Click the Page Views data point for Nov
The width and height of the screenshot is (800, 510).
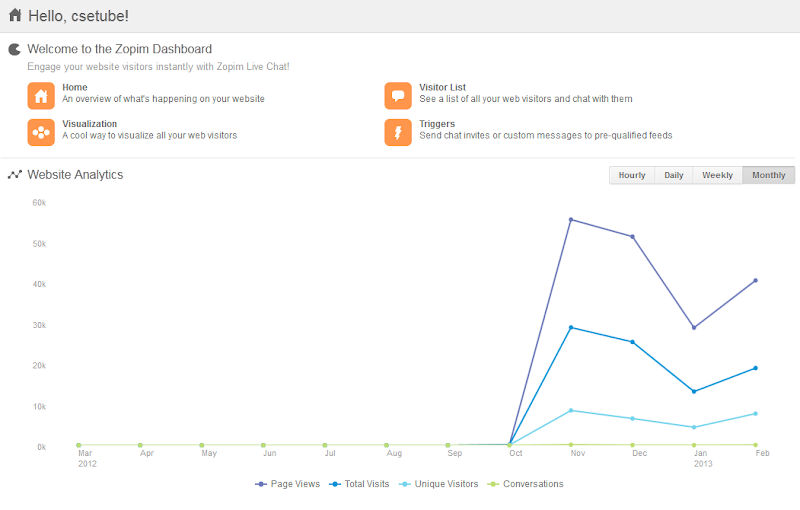click(x=571, y=220)
